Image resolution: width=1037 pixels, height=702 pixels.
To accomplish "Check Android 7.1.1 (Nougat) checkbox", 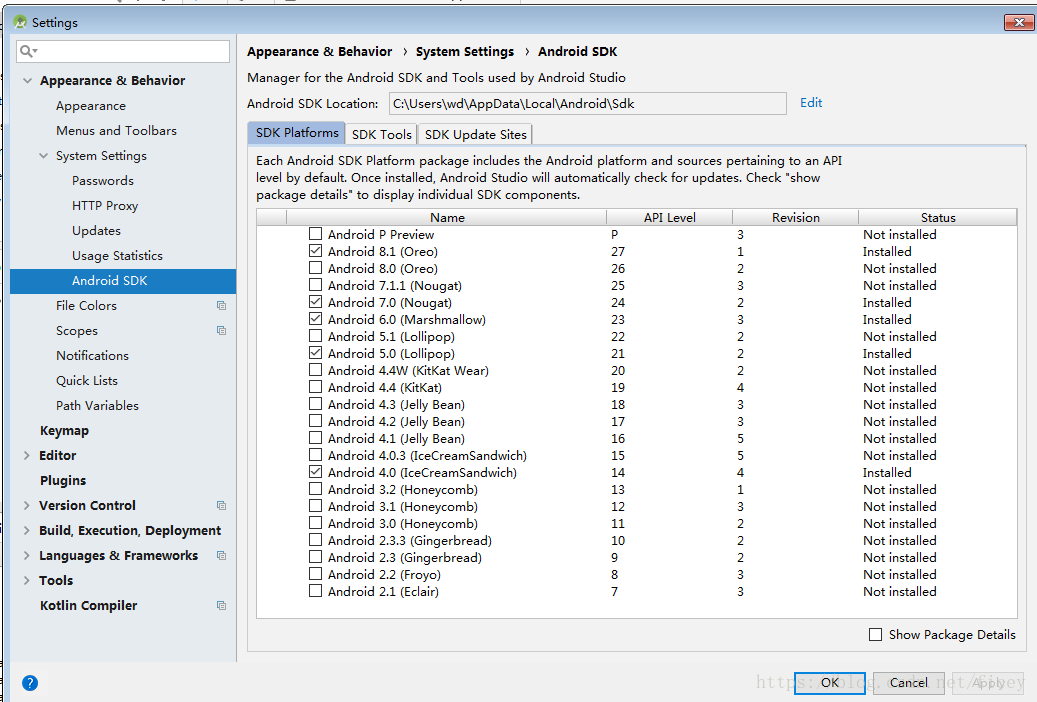I will coord(315,285).
